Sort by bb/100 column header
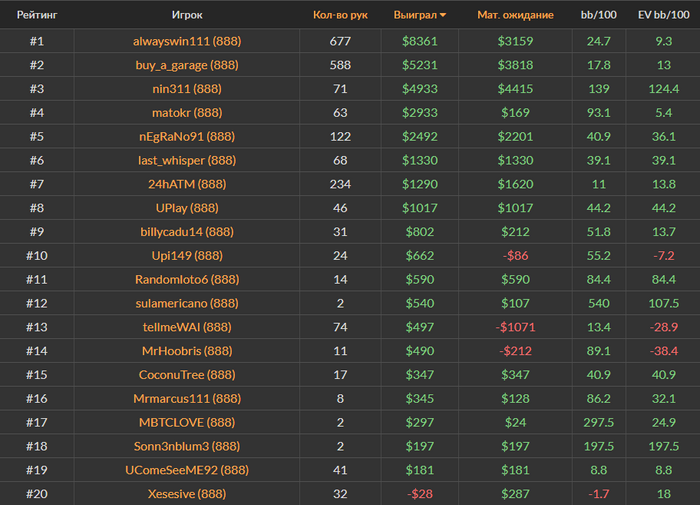The height and width of the screenshot is (505, 700). [599, 16]
